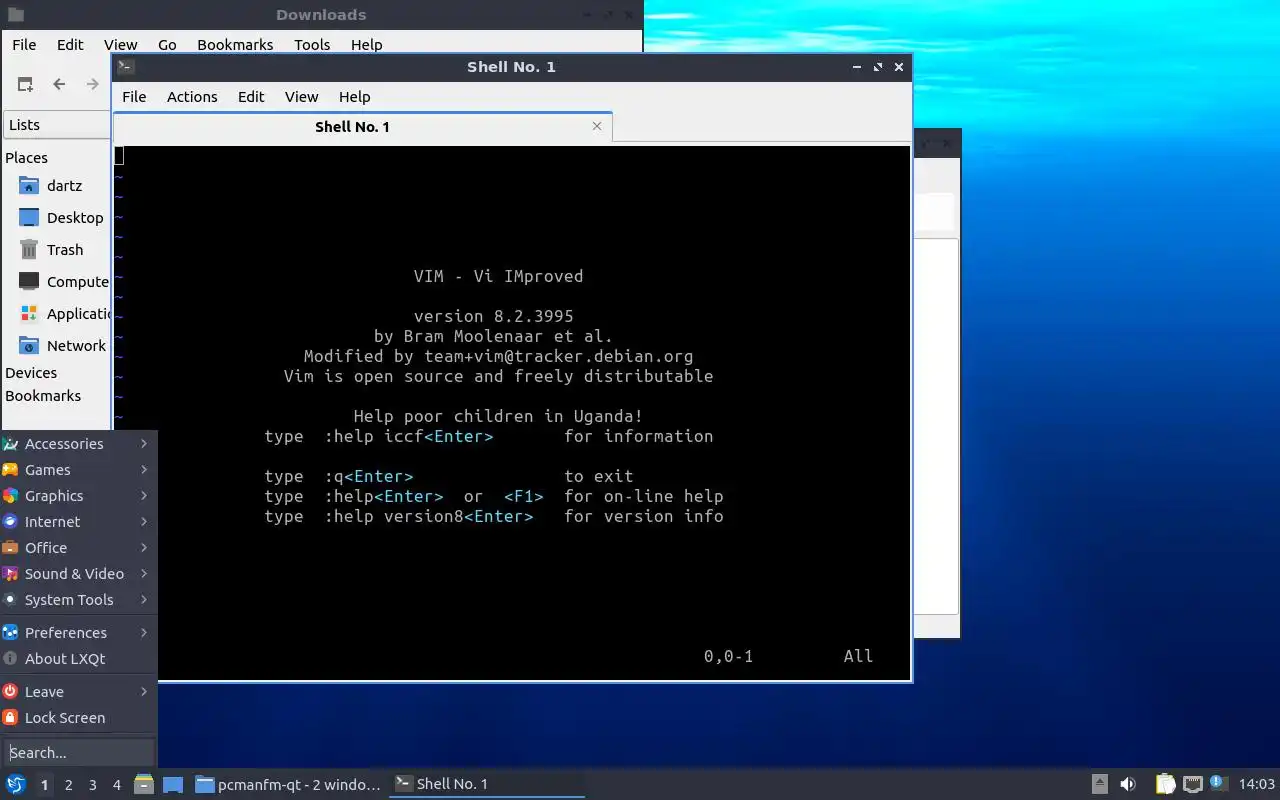Close the Shell No. 1 tab with its x
The width and height of the screenshot is (1280, 800).
pos(597,126)
